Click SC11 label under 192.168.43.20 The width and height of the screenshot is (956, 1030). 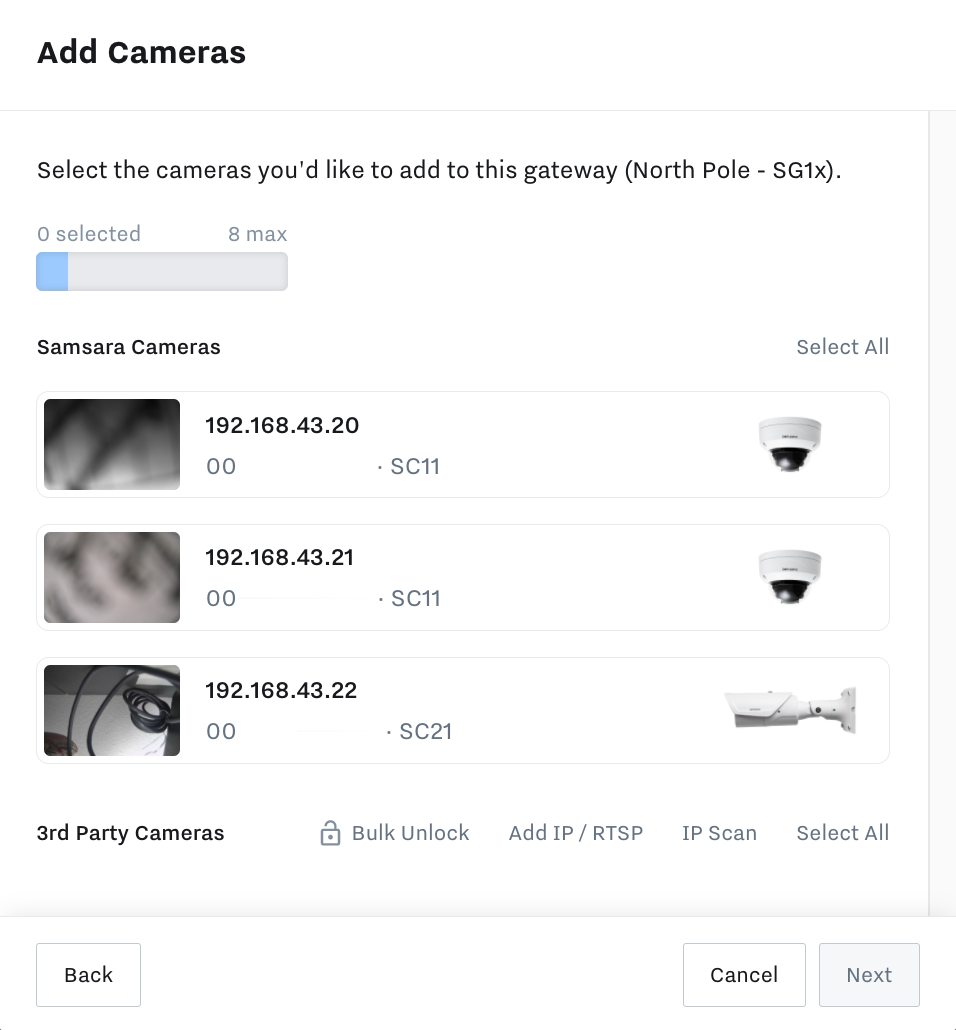click(x=415, y=466)
